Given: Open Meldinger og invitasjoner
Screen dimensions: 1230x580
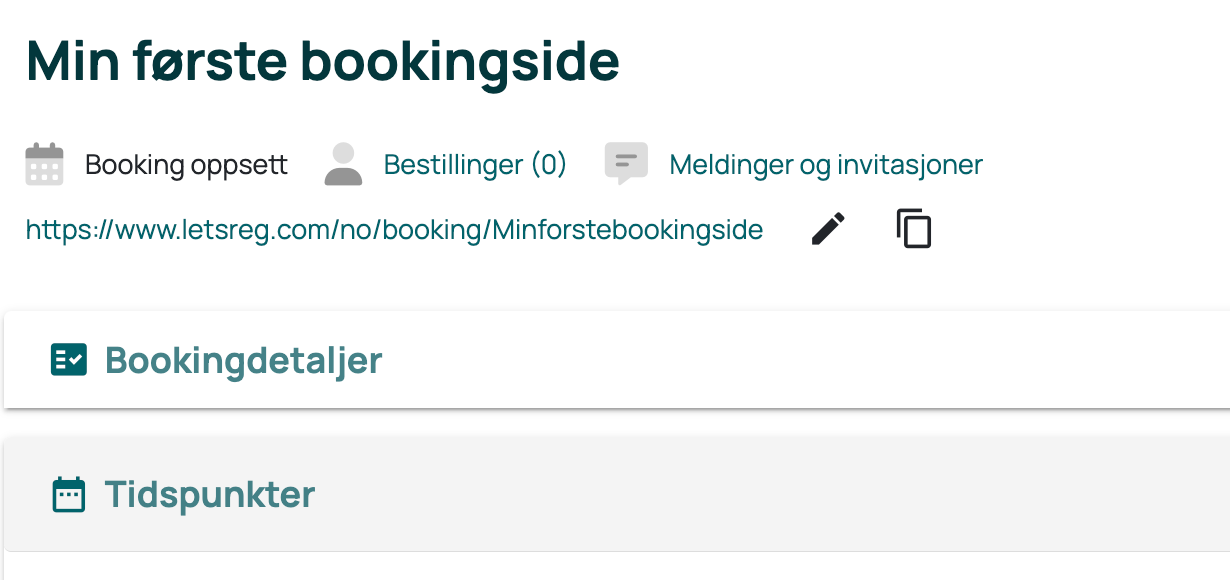Looking at the screenshot, I should click(x=826, y=164).
